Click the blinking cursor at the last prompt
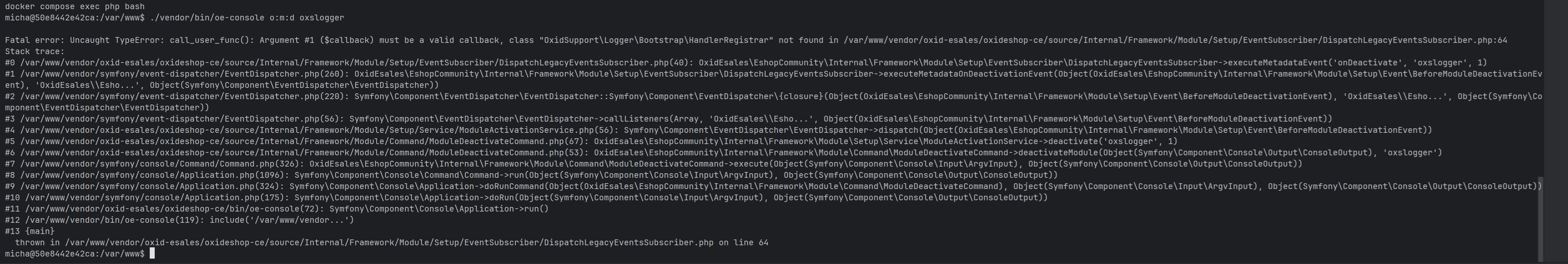Viewport: 1568px width, 264px height. [152, 254]
